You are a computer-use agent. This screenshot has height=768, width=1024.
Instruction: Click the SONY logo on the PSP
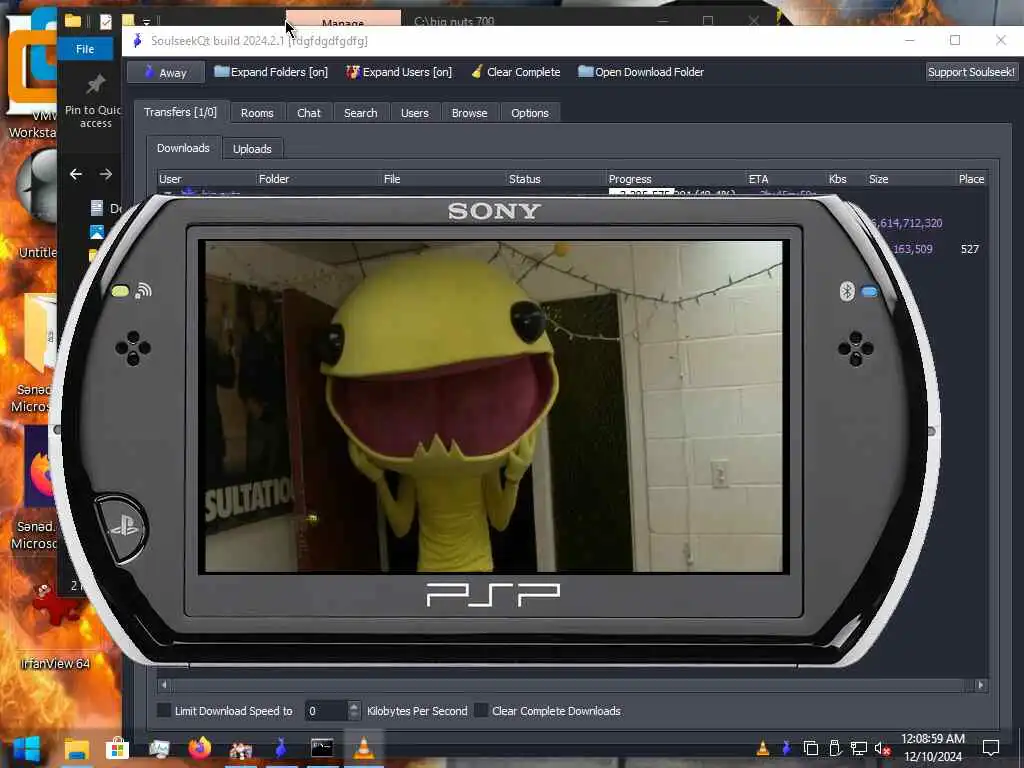pos(494,211)
